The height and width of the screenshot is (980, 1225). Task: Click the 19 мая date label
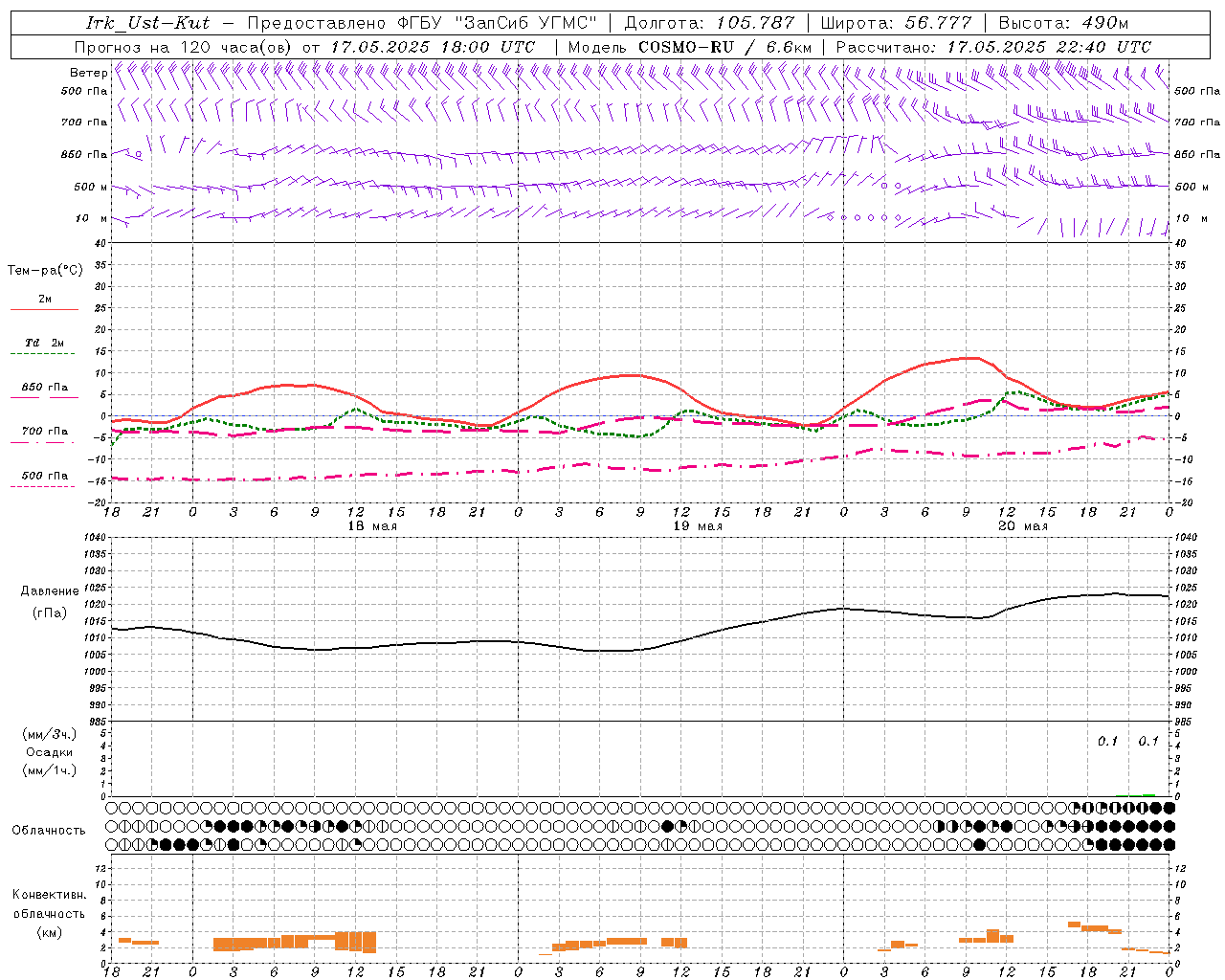698,526
